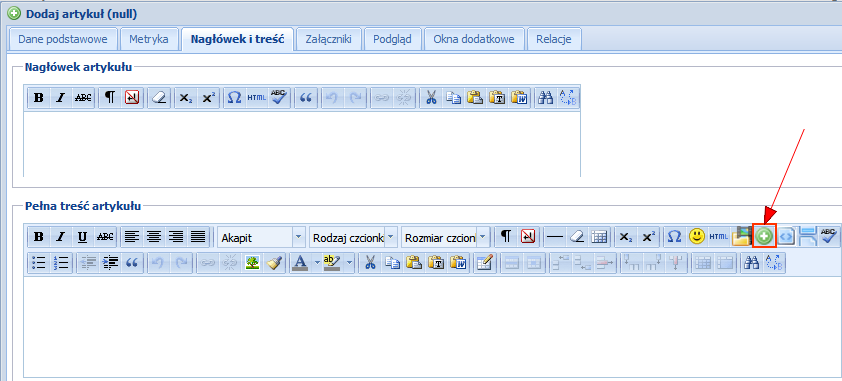Open HTML source in full content editor
Image resolution: width=842 pixels, height=381 pixels.
719,237
